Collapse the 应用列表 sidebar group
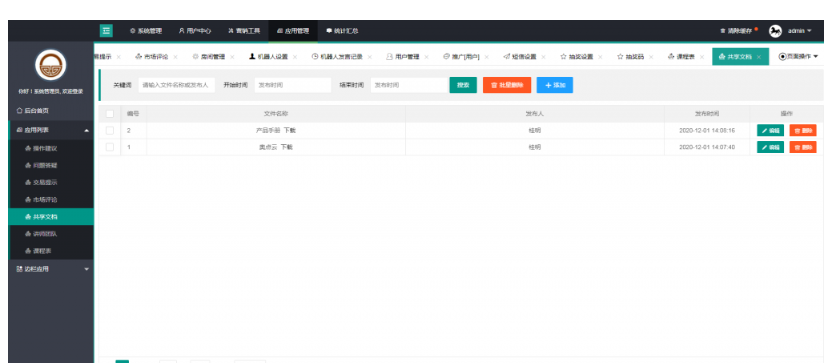 click(51, 130)
